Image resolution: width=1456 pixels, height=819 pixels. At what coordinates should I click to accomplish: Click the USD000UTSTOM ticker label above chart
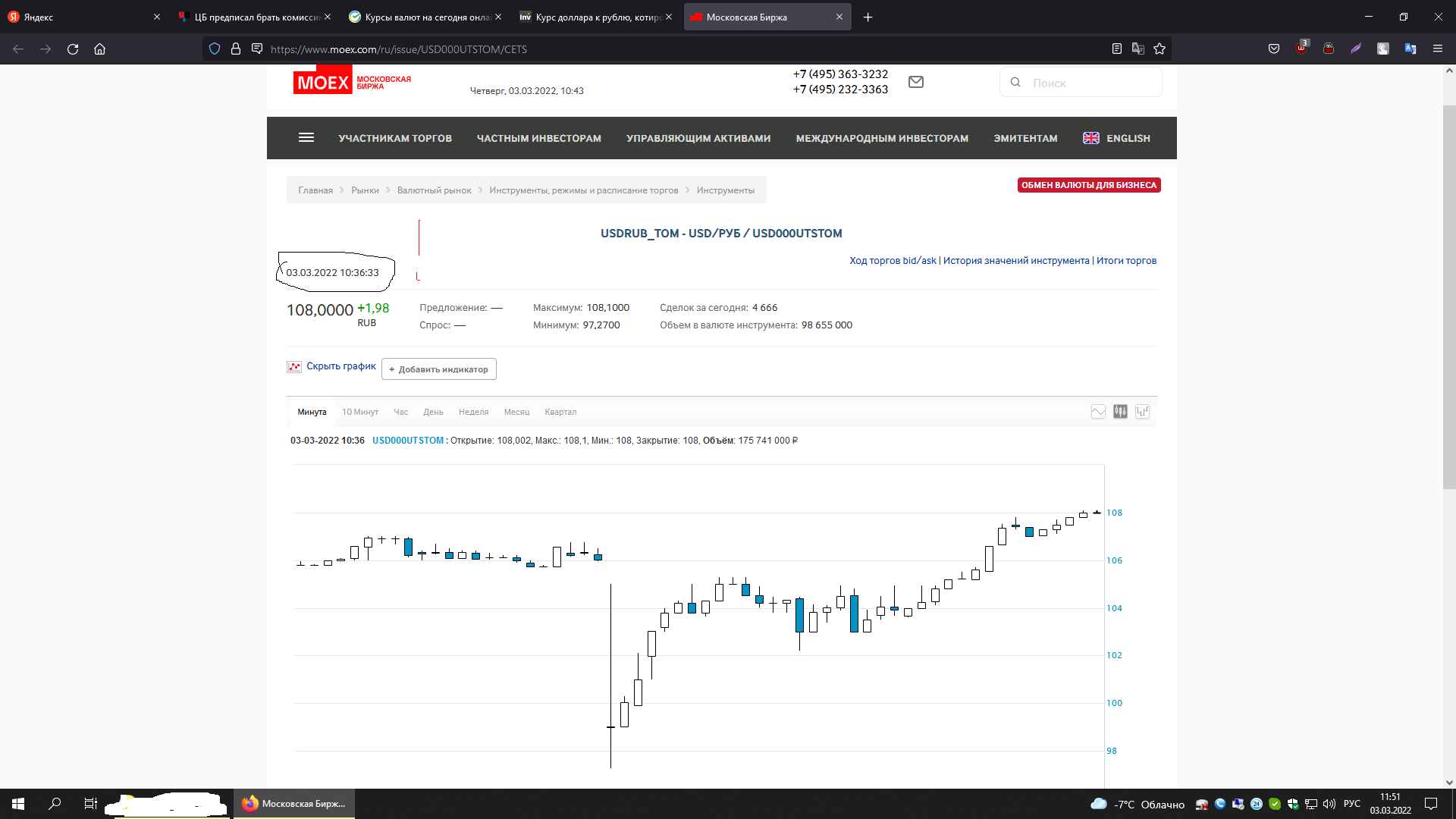click(x=407, y=441)
